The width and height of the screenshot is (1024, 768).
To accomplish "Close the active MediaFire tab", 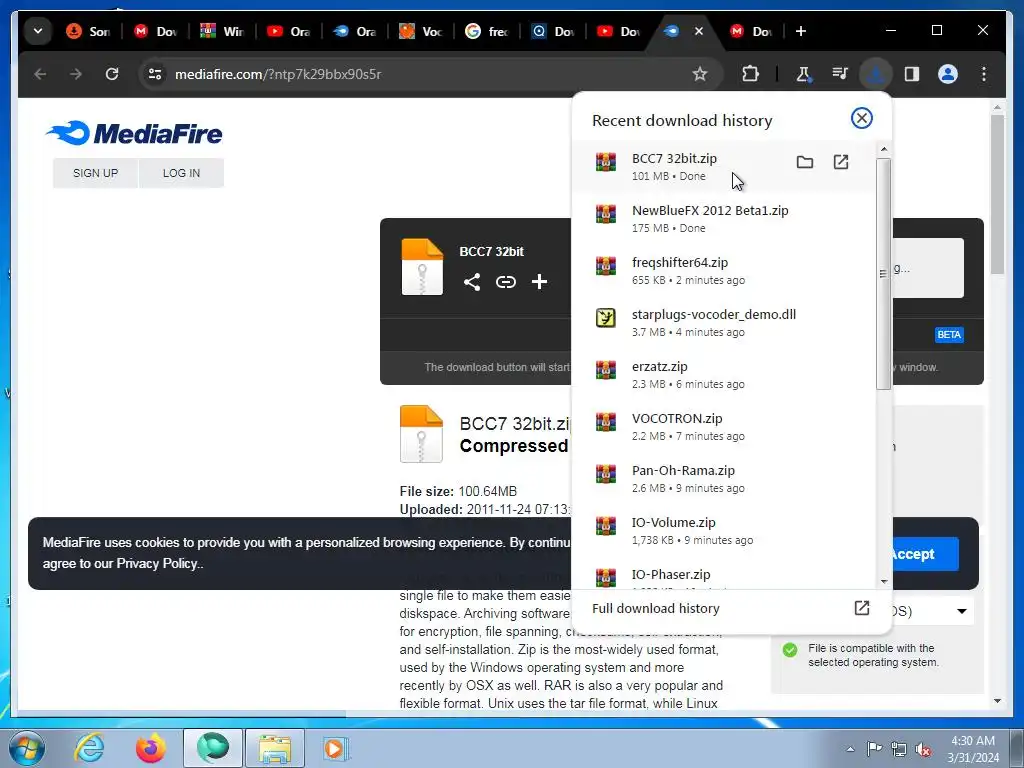I will coord(699,31).
